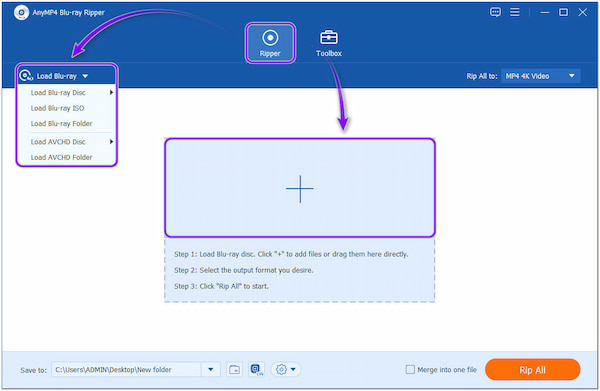600x391 pixels.
Task: Close the Blu-ray Ripper window
Action: pos(582,12)
